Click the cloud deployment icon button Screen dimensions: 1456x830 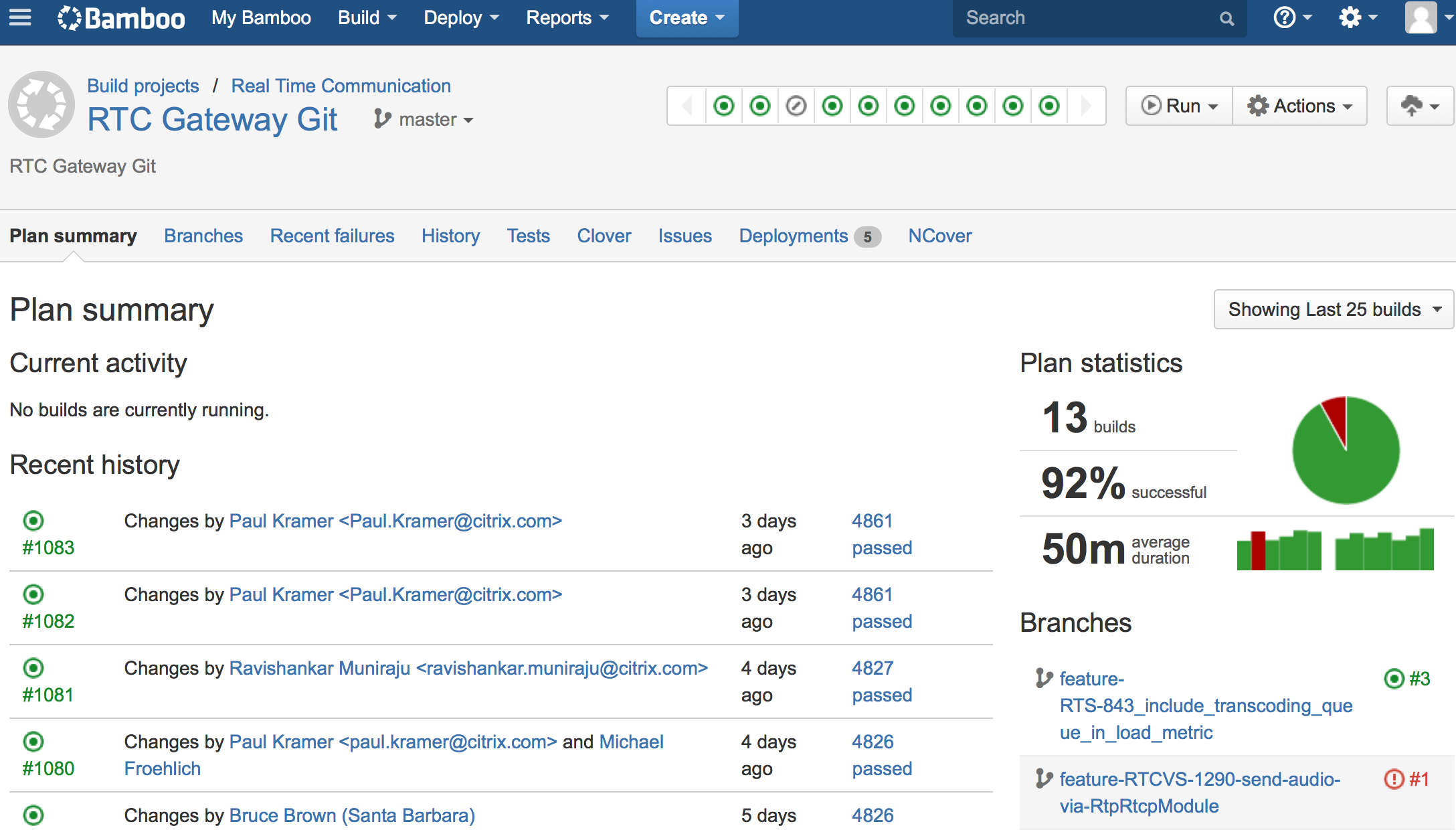coord(1419,106)
